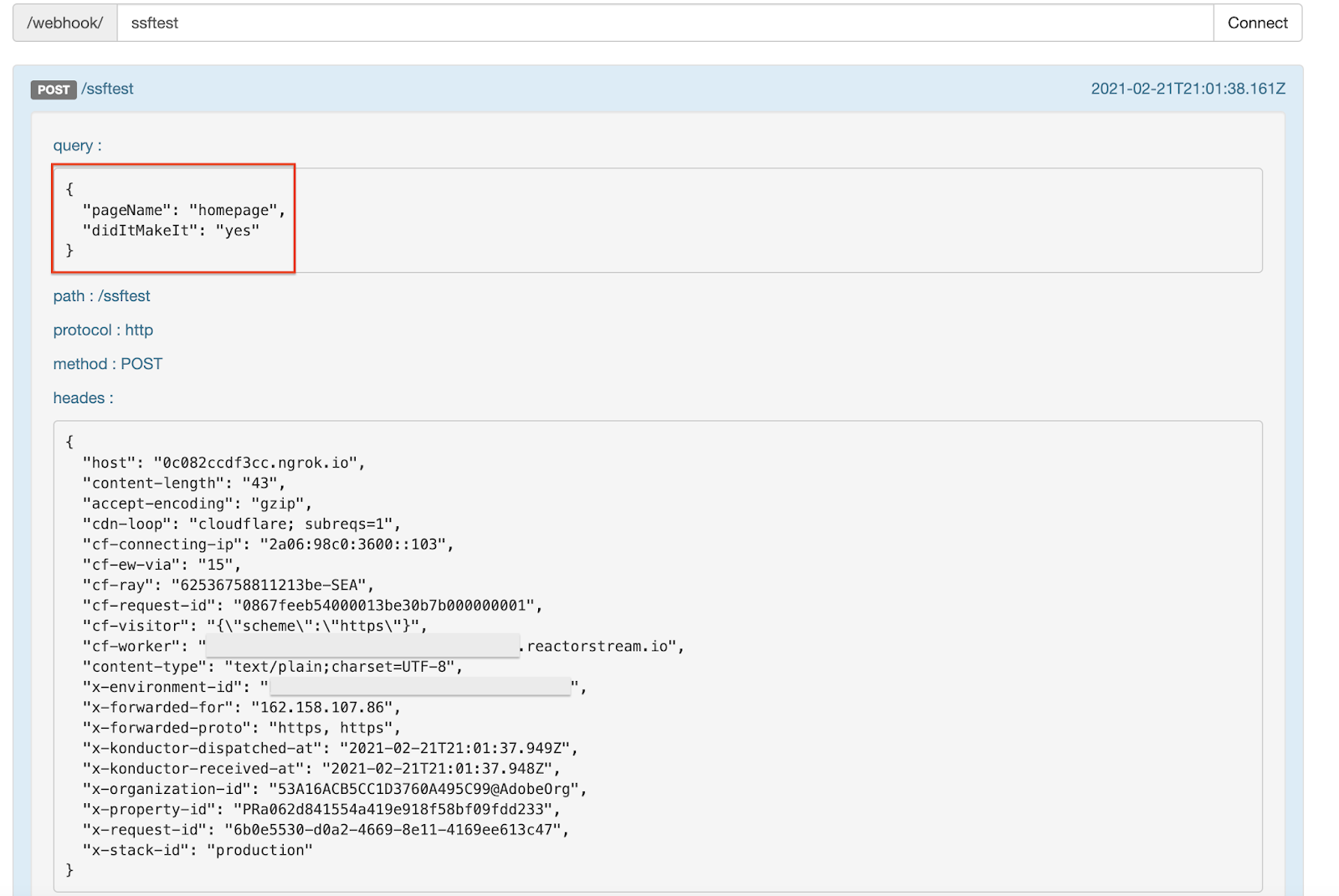Click the "x-forwarded-proto" header line
This screenshot has width=1339, height=896.
pos(242,728)
